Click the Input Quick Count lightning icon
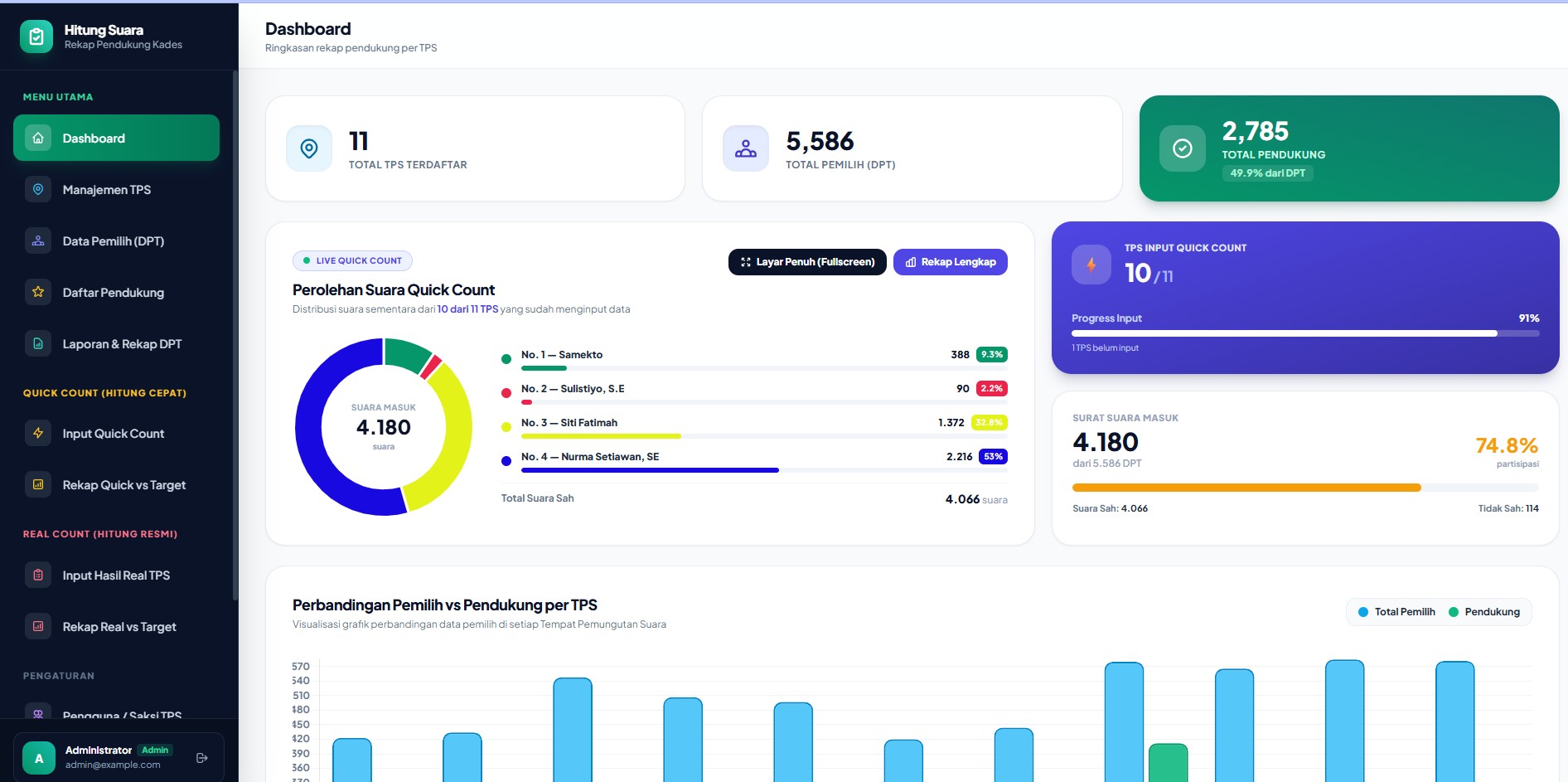The height and width of the screenshot is (782, 1568). [x=38, y=433]
